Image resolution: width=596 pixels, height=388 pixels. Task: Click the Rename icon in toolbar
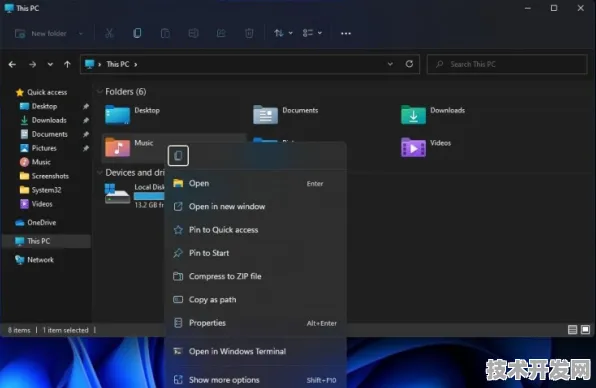point(193,33)
